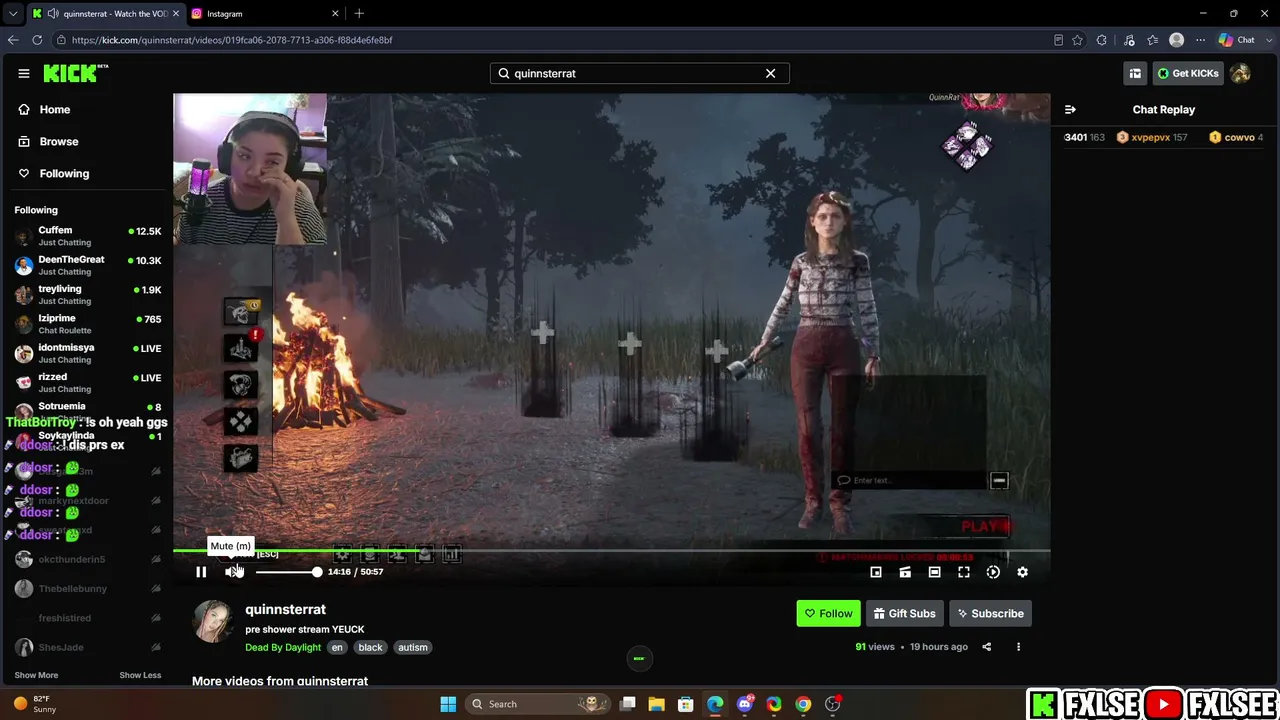Image resolution: width=1280 pixels, height=720 pixels.
Task: Collapse the Chat Replay panel
Action: (x=1070, y=110)
